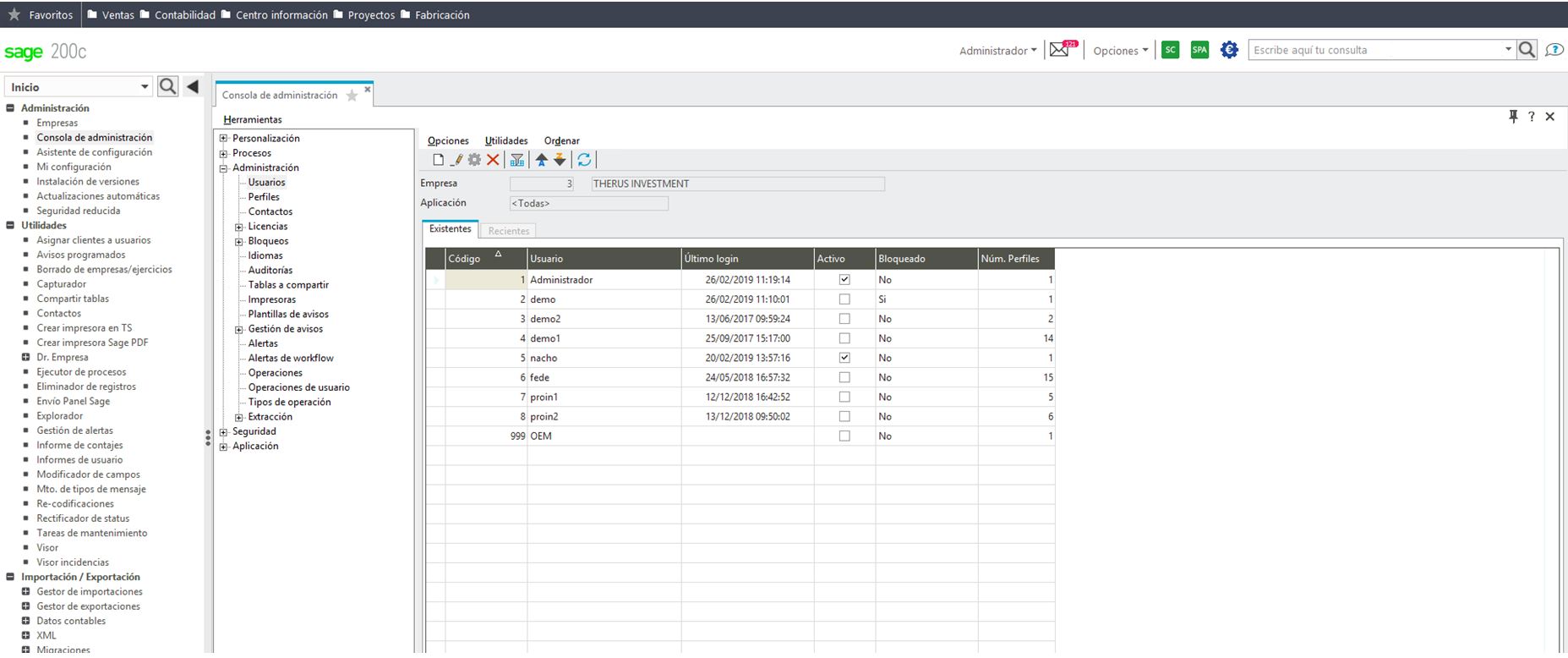
Task: Toggle the Activo checkbox for OEM
Action: (844, 435)
